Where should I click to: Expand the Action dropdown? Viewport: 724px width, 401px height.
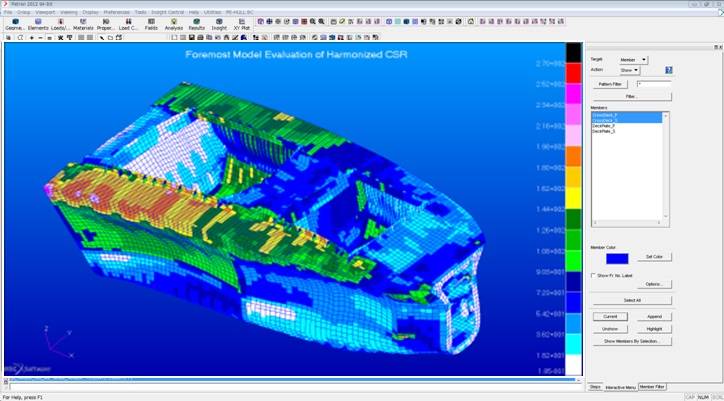[630, 70]
